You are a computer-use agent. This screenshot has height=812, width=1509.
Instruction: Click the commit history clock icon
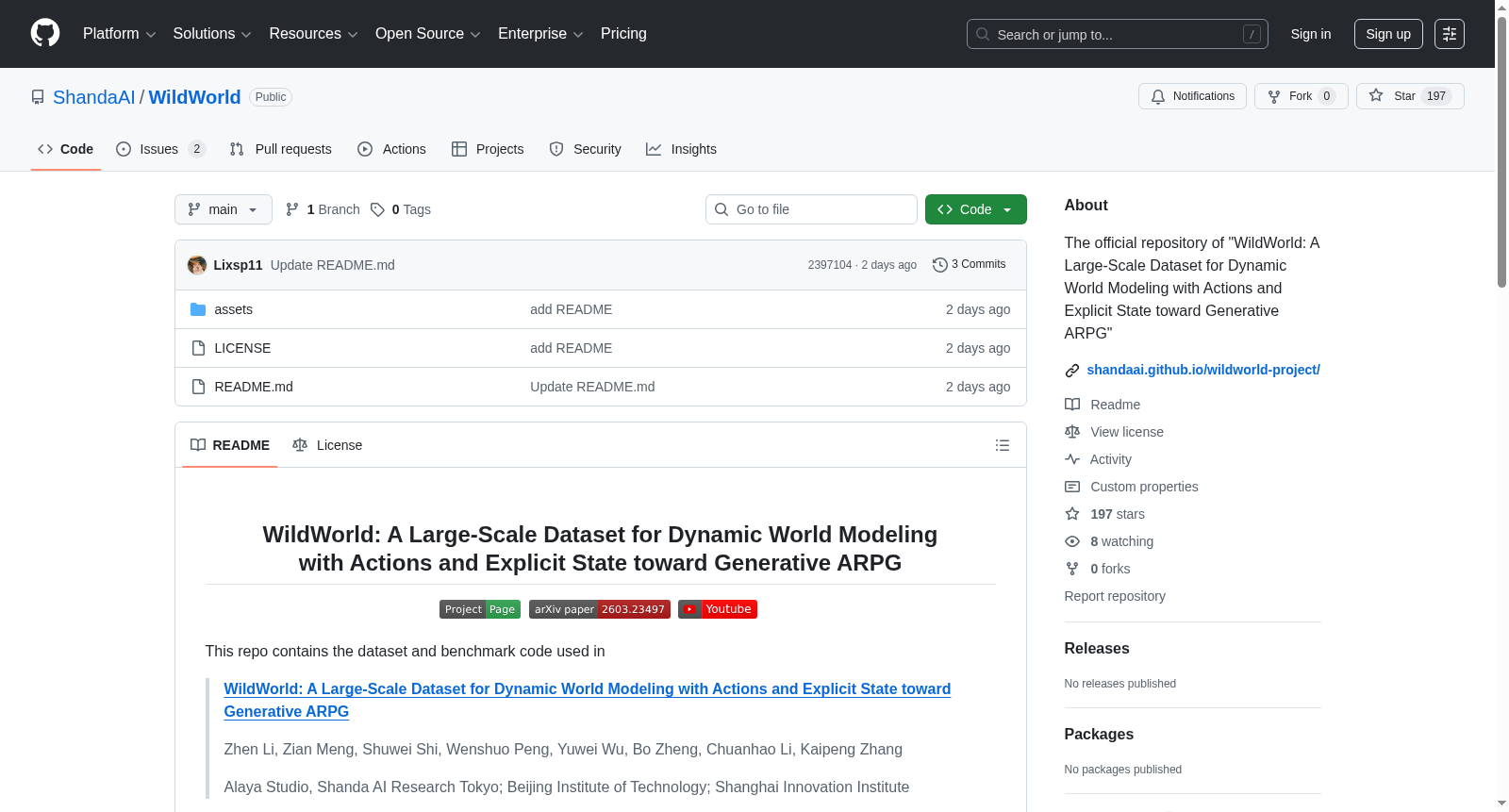(939, 265)
